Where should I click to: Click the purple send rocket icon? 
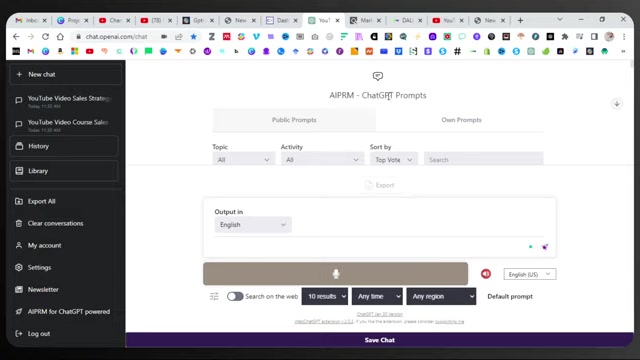tap(545, 247)
